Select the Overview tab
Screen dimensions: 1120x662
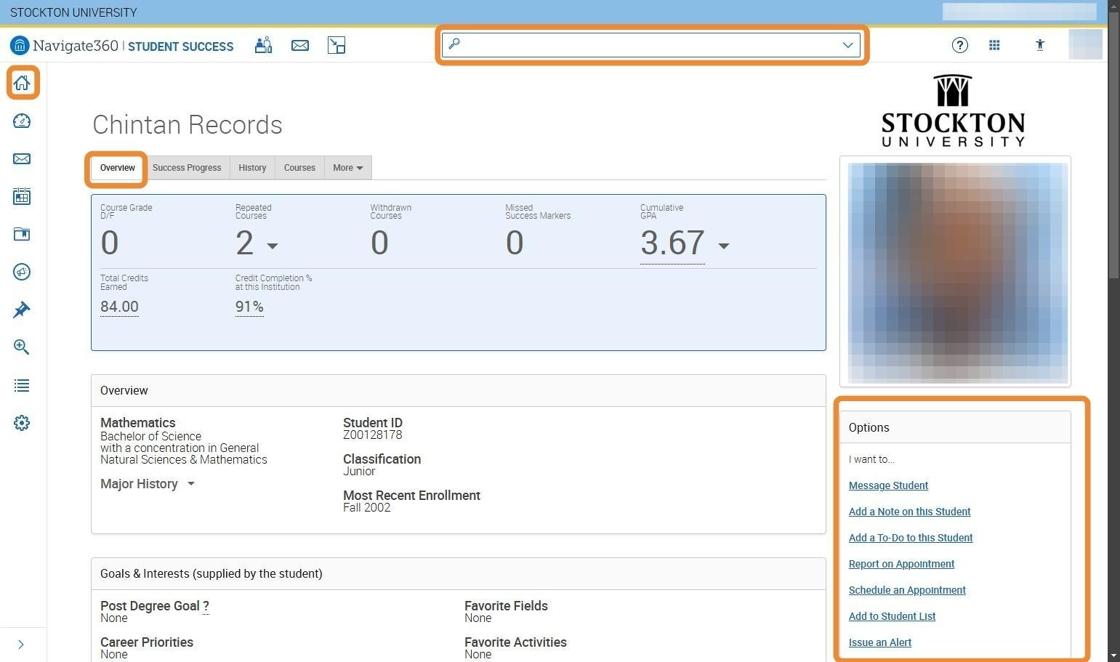coord(117,168)
